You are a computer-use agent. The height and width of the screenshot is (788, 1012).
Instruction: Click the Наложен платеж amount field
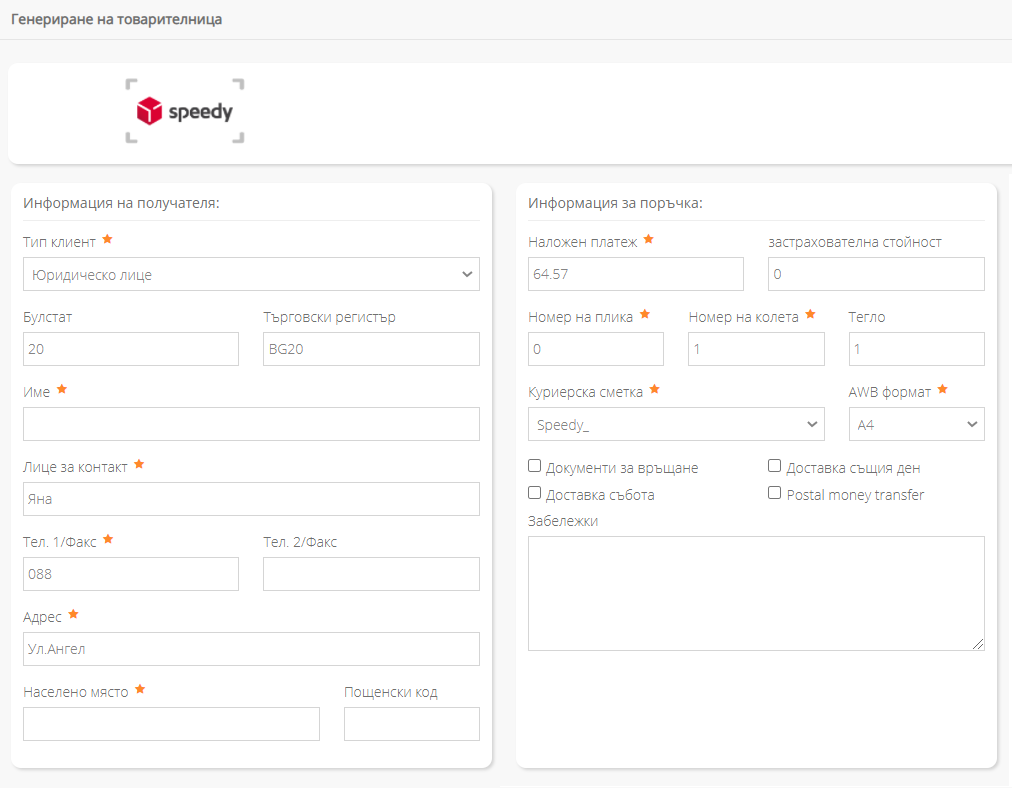(636, 274)
